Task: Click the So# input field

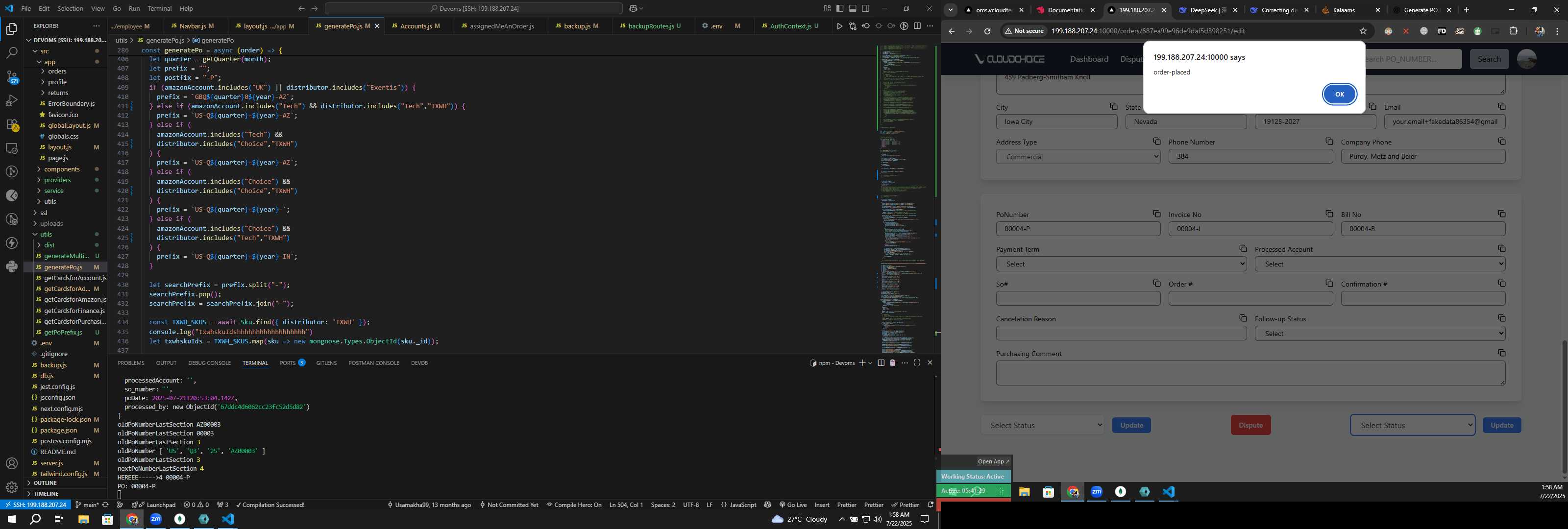Action: tap(1078, 298)
